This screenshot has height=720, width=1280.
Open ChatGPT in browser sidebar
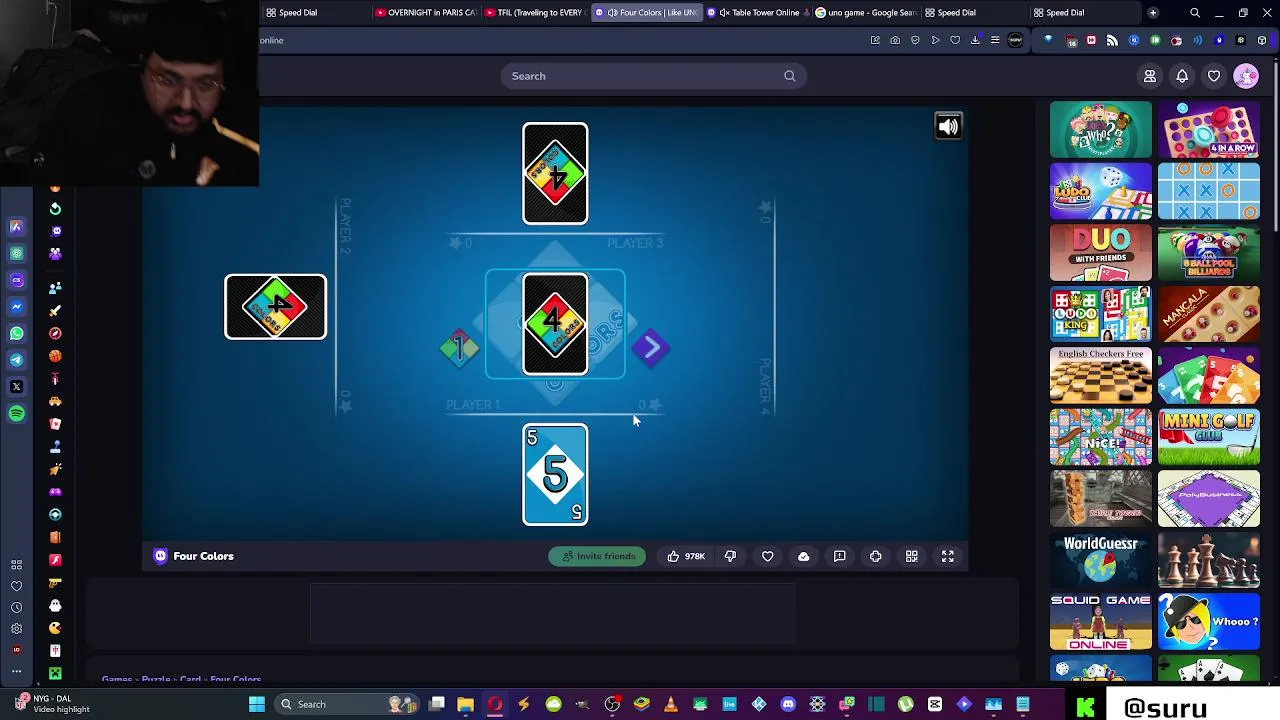16,254
